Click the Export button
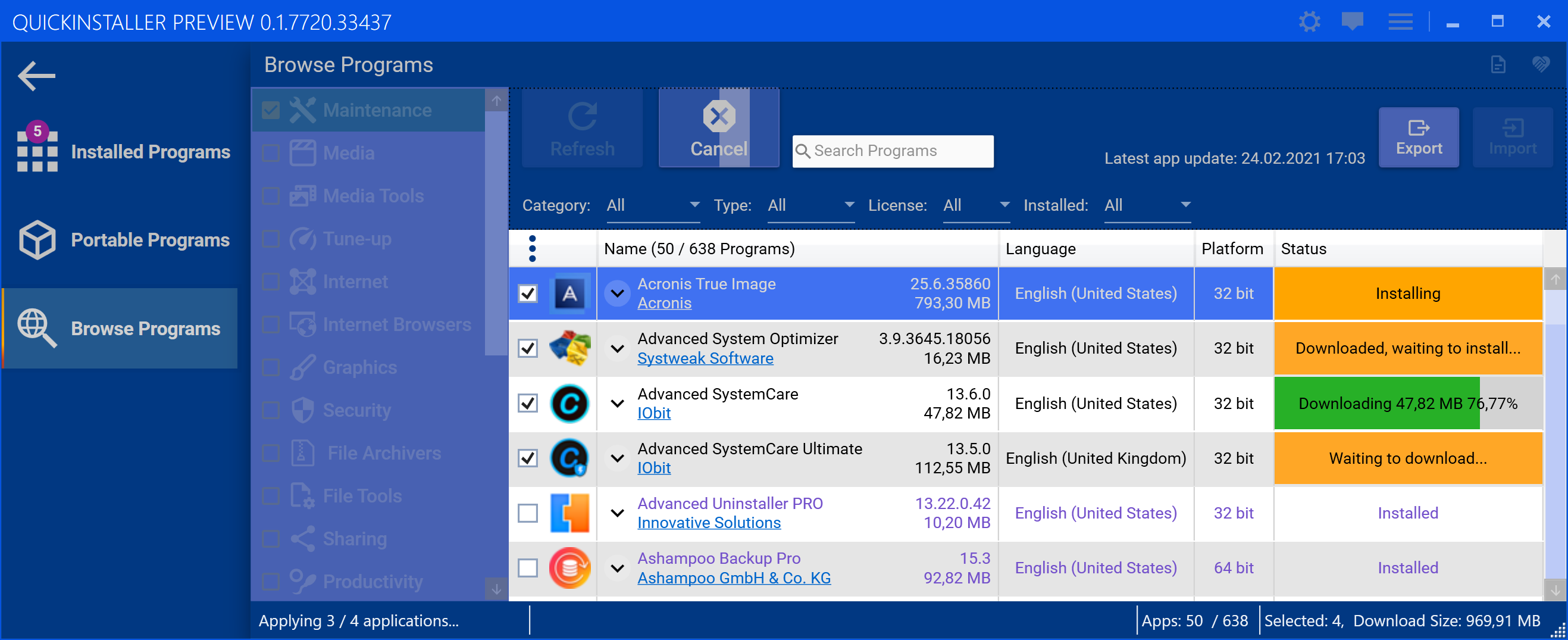This screenshot has width=1568, height=640. (1419, 138)
